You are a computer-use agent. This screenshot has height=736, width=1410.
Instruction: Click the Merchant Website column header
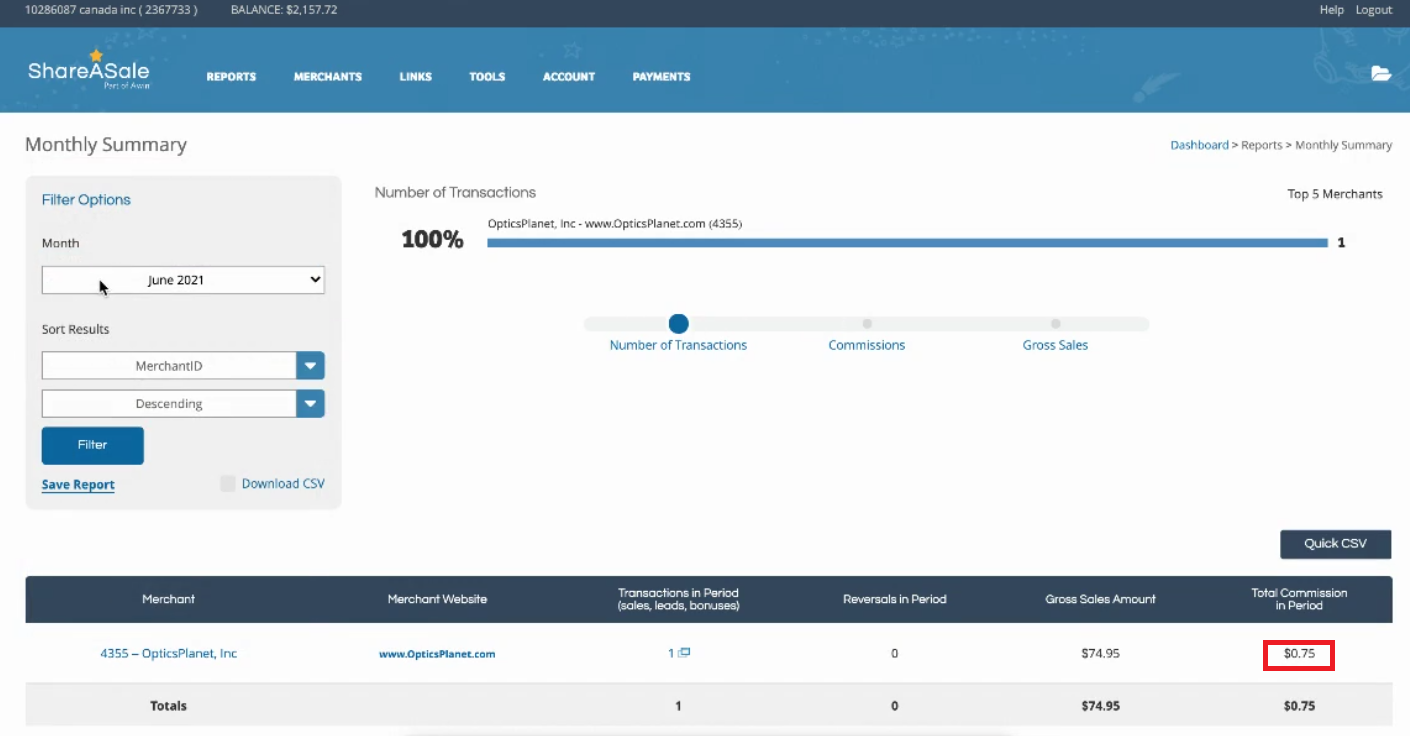437,599
